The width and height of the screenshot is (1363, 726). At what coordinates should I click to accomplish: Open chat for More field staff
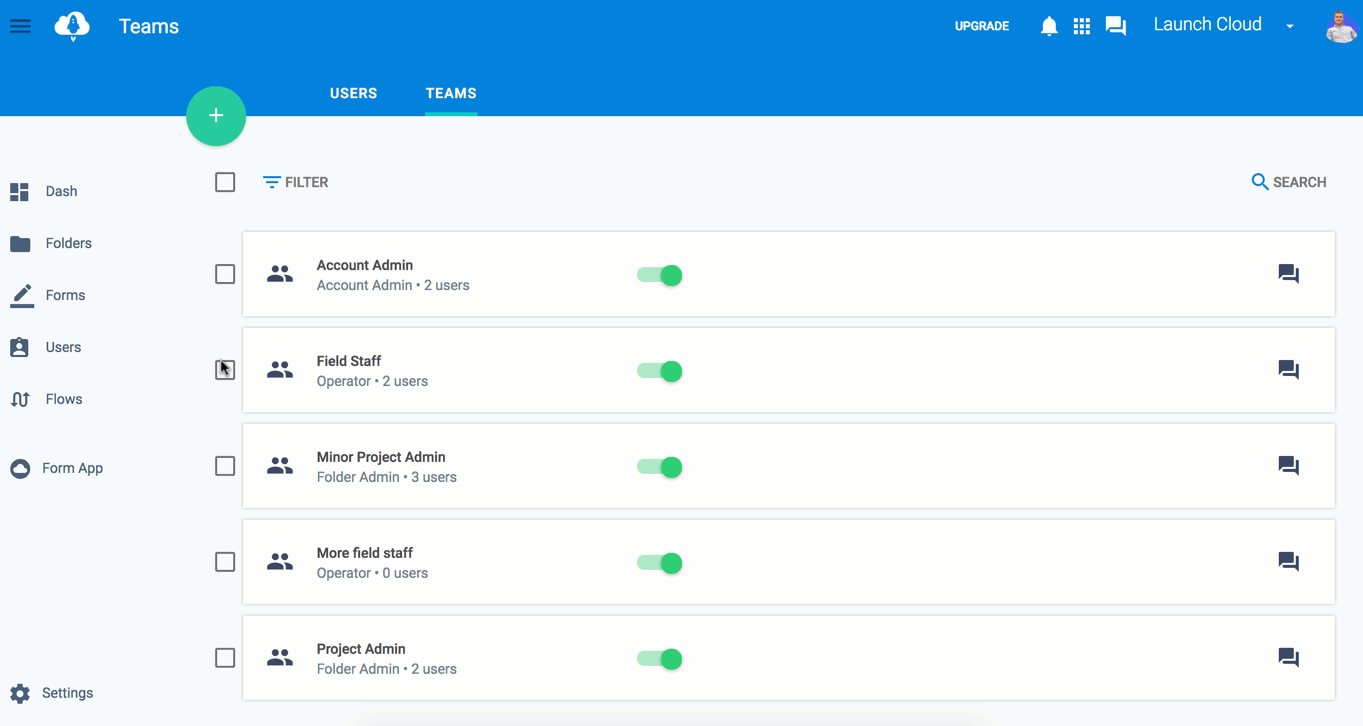pos(1289,562)
